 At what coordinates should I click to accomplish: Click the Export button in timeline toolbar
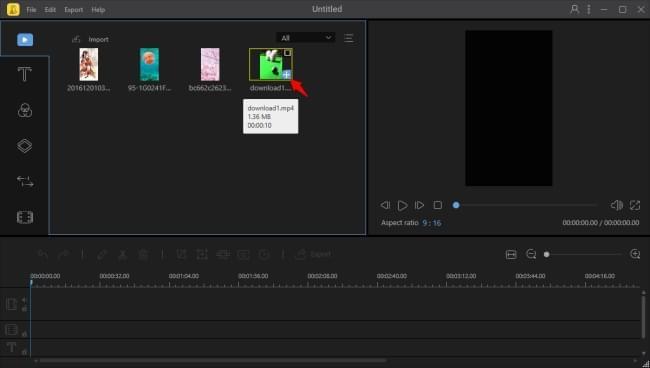[x=313, y=254]
